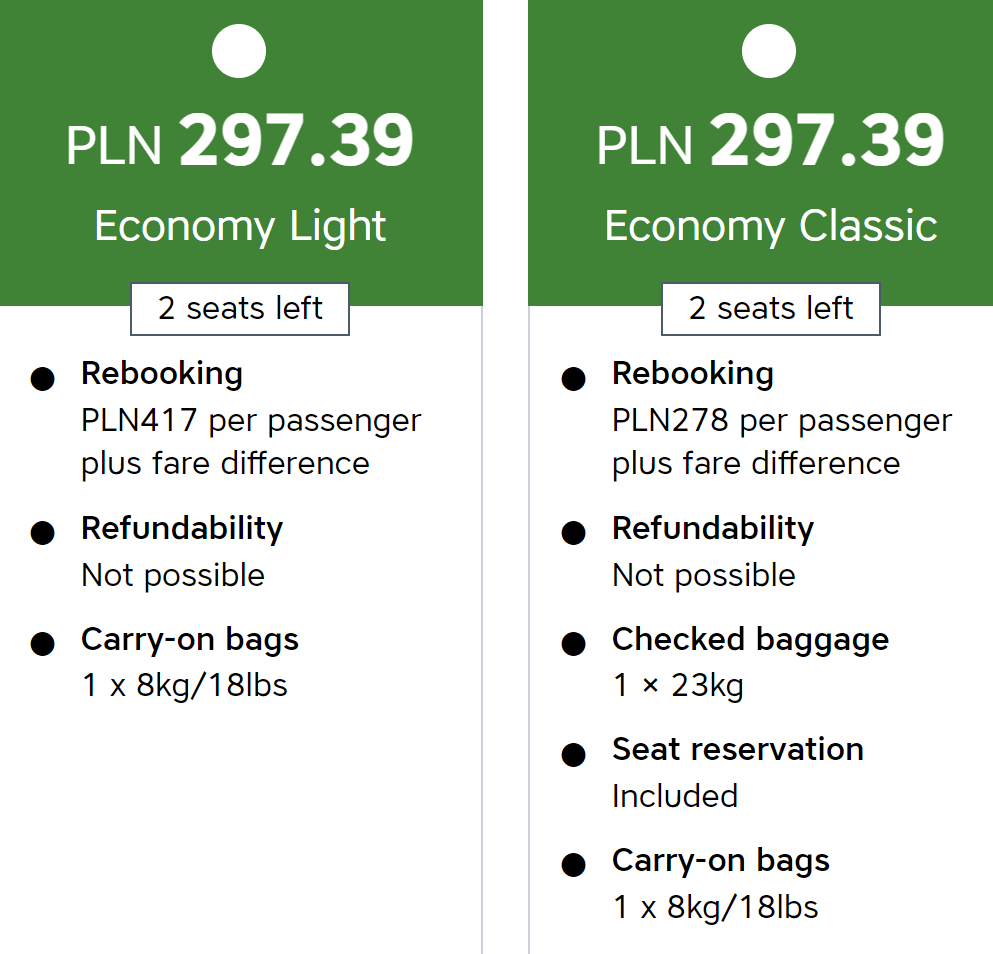
Task: Click the Economy Light fare name
Action: 240,226
